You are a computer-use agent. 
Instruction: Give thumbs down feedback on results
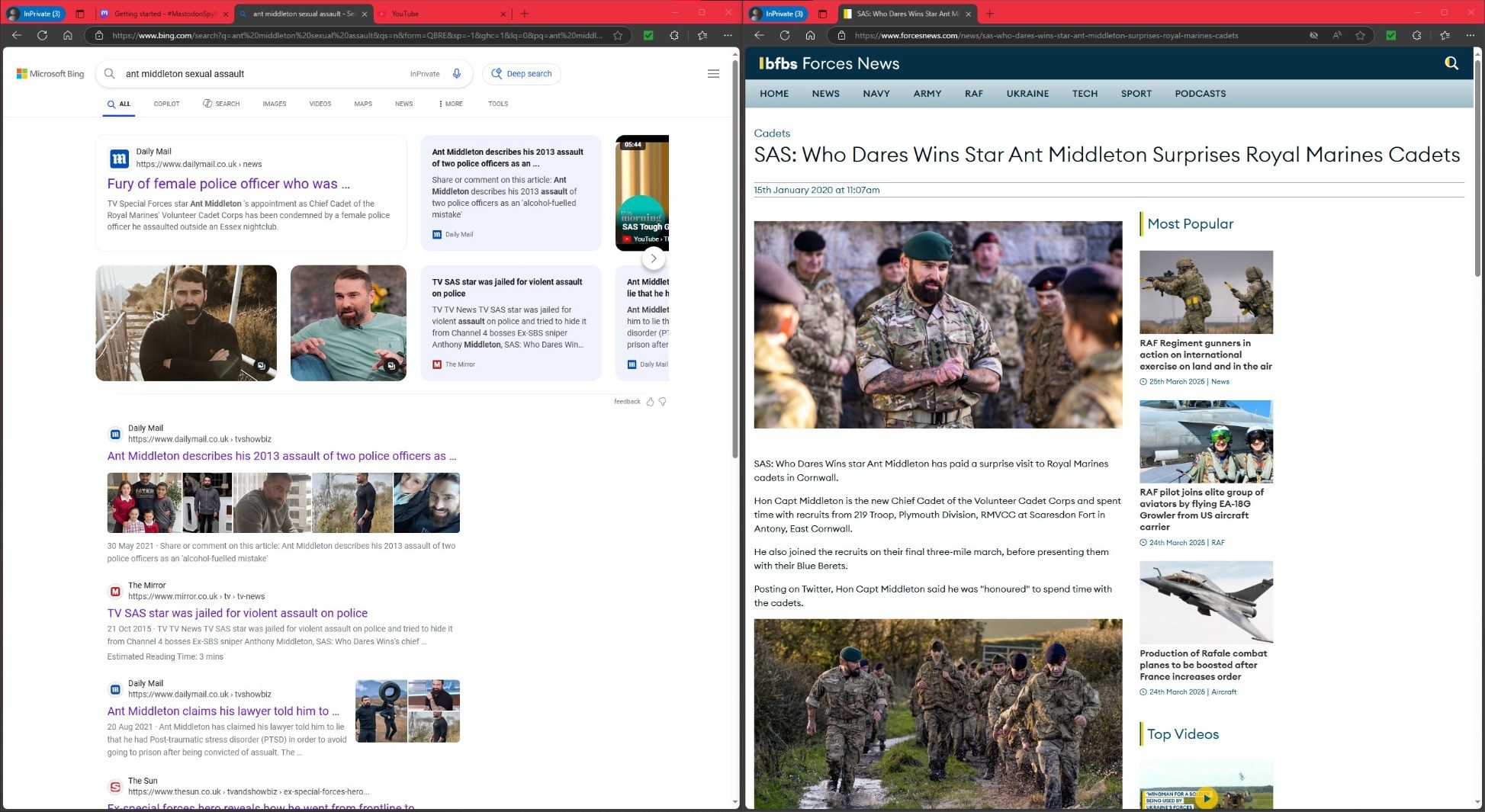coord(663,402)
